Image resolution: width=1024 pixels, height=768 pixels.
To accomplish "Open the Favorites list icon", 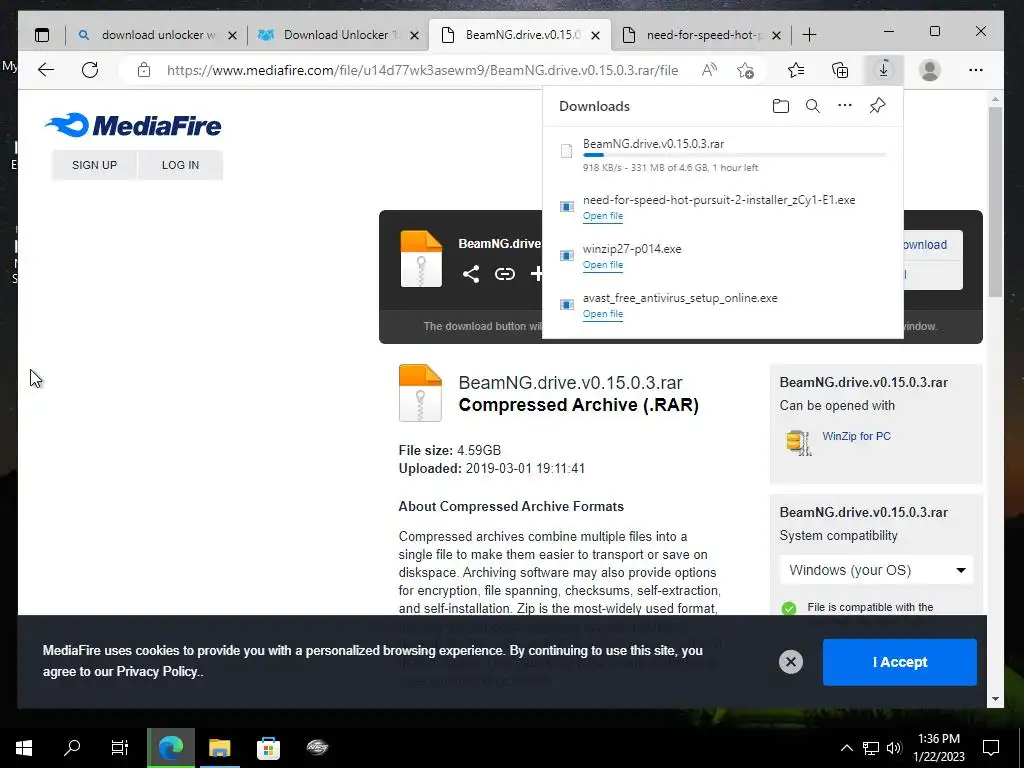I will point(795,70).
